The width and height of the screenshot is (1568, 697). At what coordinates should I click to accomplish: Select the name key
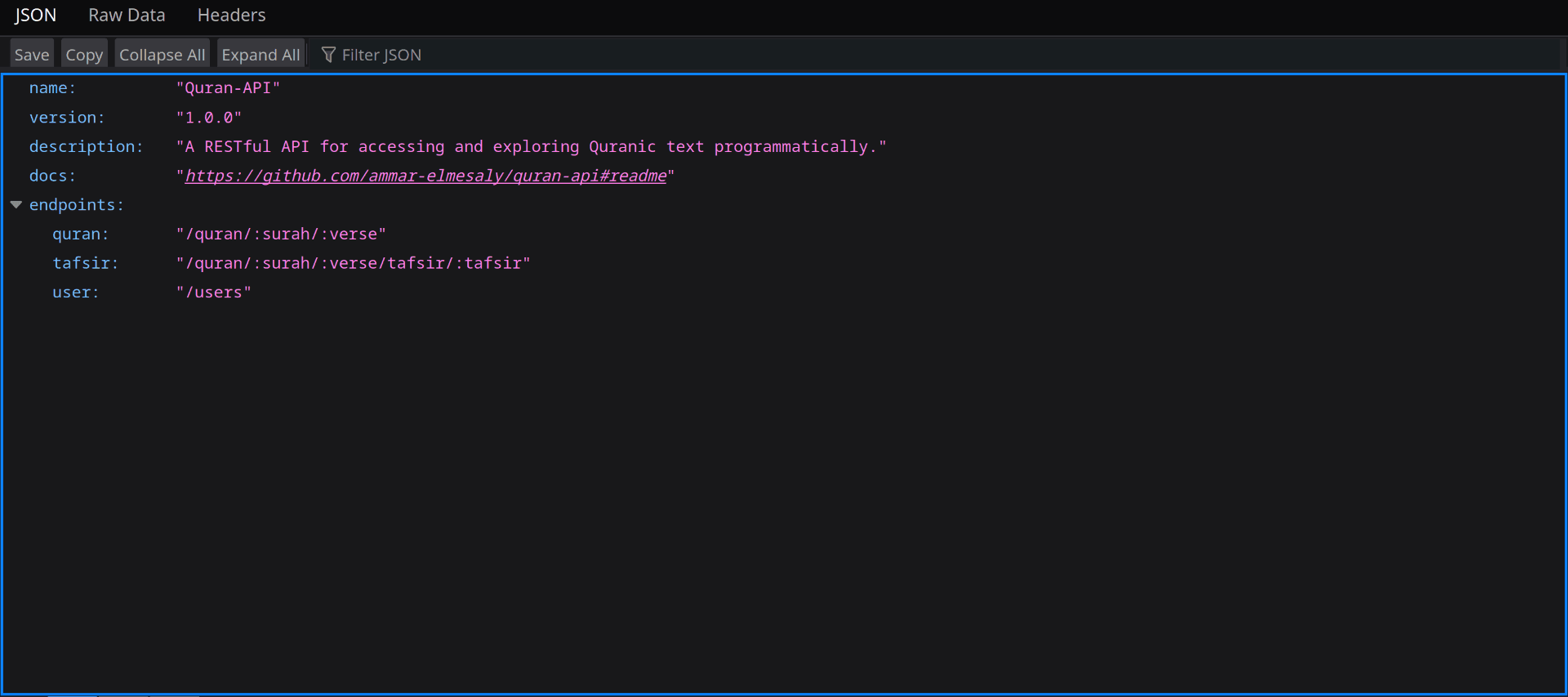tap(52, 87)
